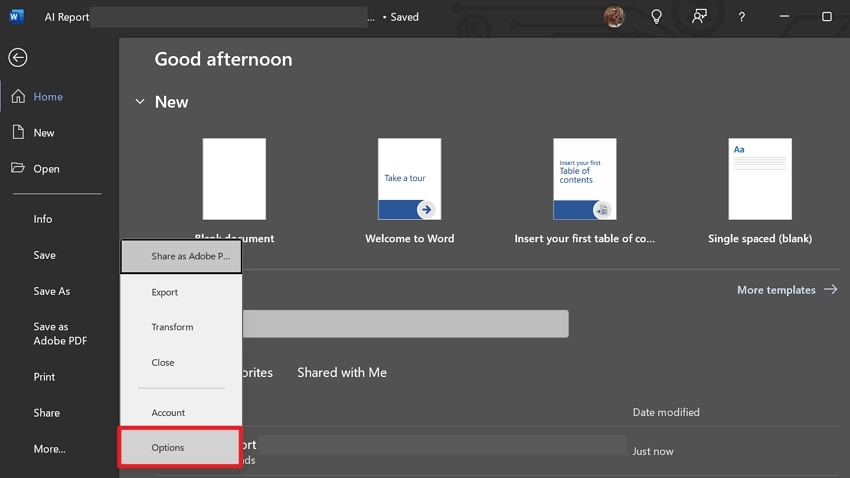The width and height of the screenshot is (850, 478).
Task: Click the search input field
Action: click(405, 324)
